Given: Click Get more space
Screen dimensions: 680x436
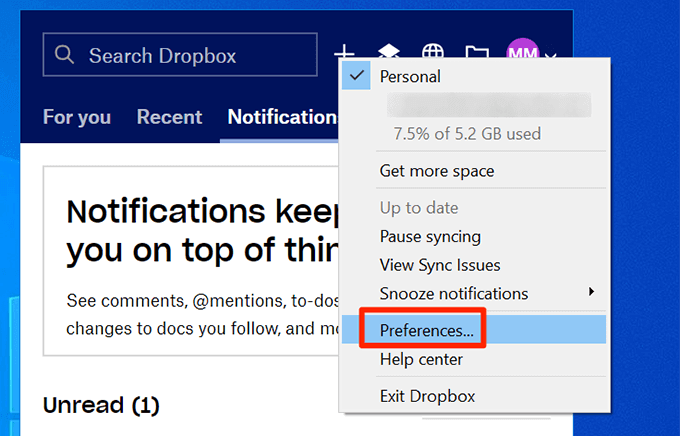Looking at the screenshot, I should pyautogui.click(x=437, y=171).
